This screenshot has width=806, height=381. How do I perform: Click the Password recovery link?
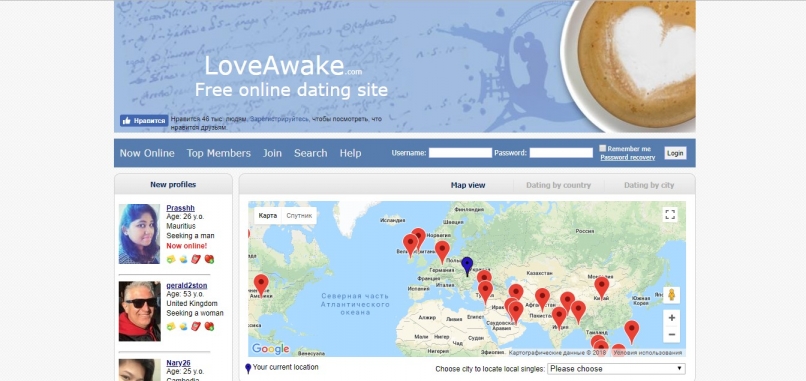click(x=628, y=158)
